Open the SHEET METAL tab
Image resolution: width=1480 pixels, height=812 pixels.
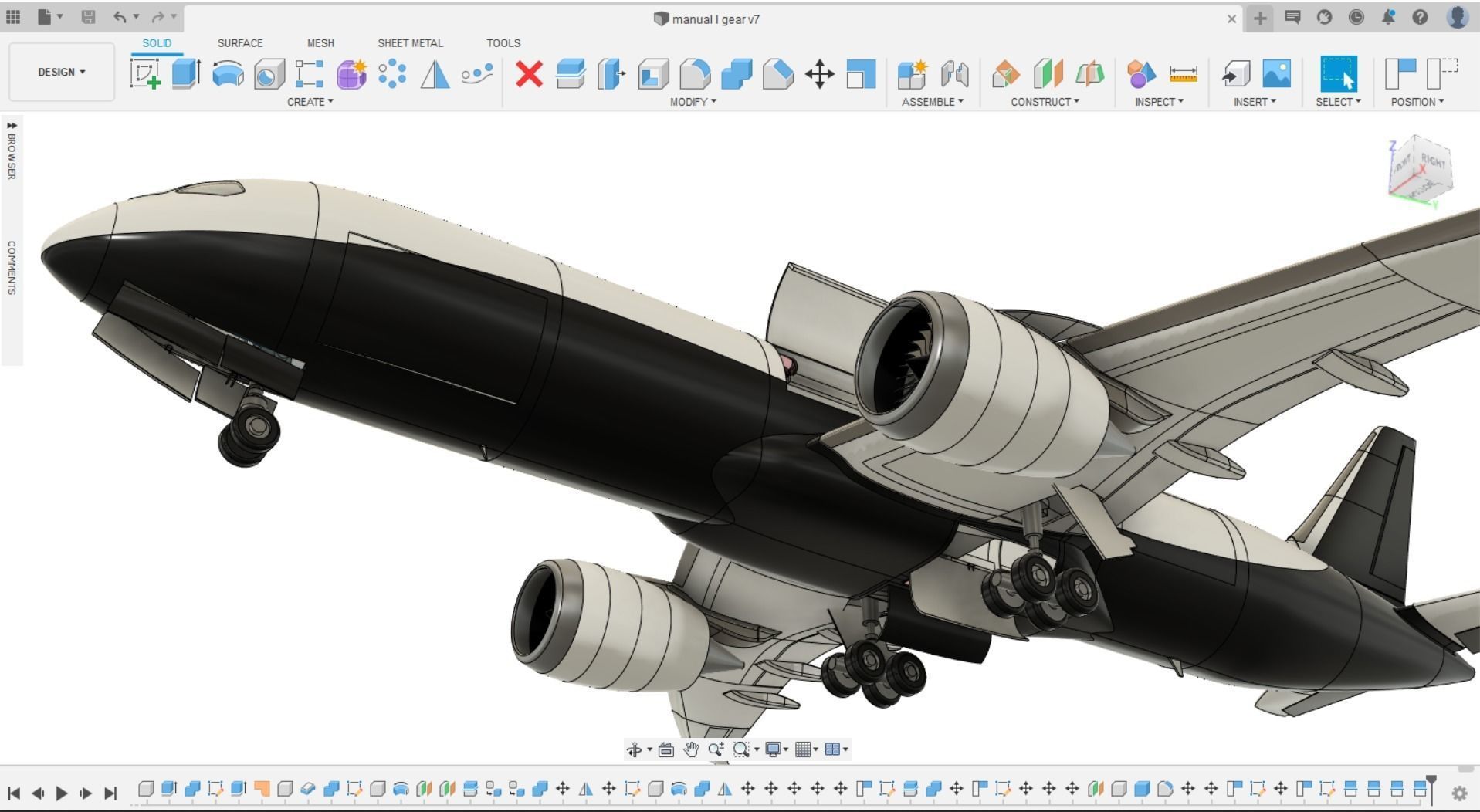click(x=410, y=43)
